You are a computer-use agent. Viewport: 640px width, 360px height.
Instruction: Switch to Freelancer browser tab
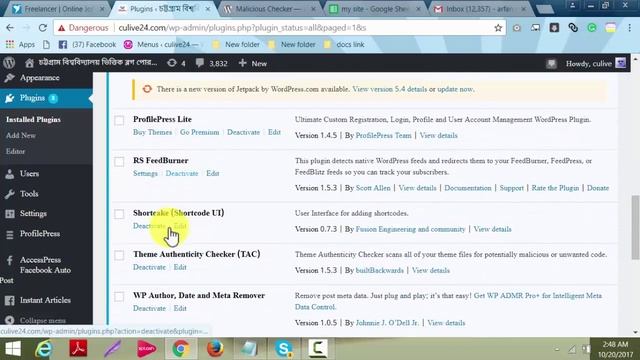(57, 9)
